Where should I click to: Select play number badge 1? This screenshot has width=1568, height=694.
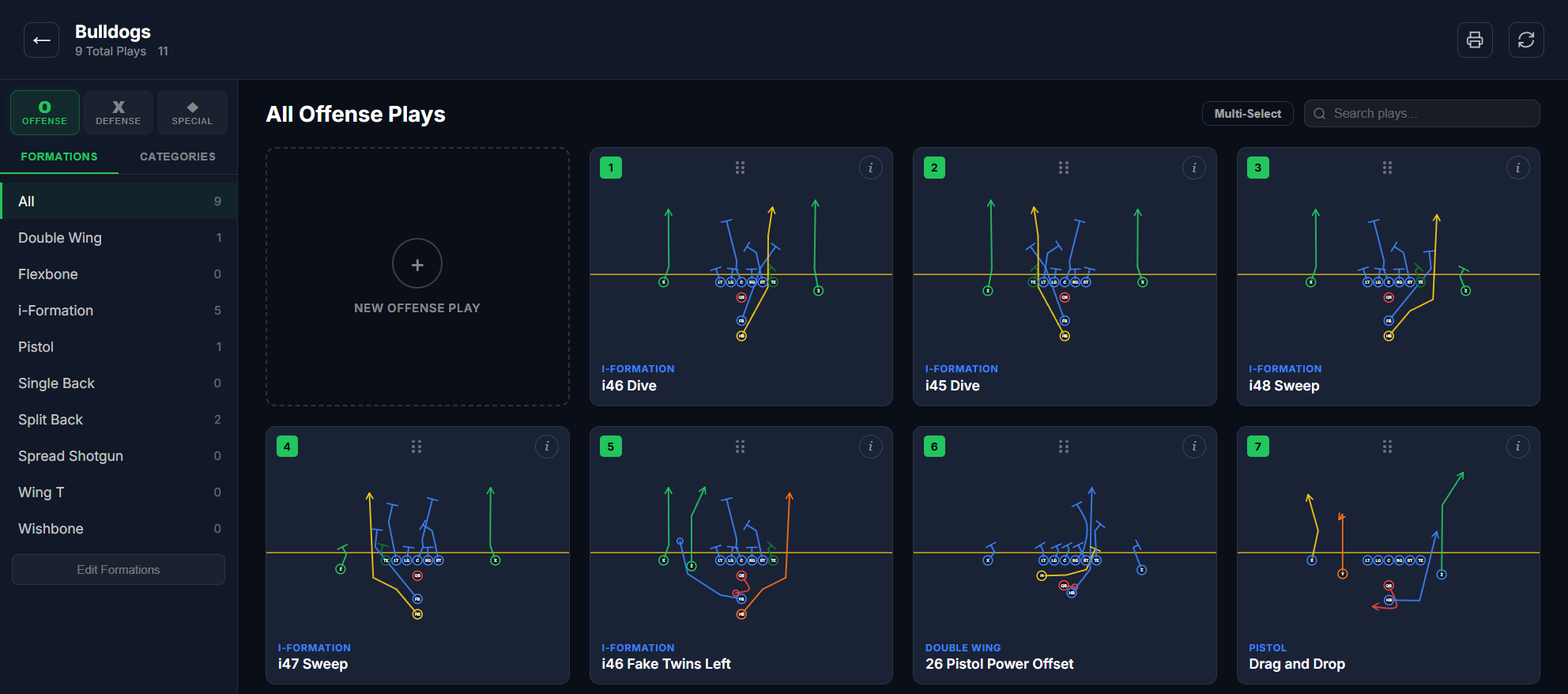click(611, 168)
